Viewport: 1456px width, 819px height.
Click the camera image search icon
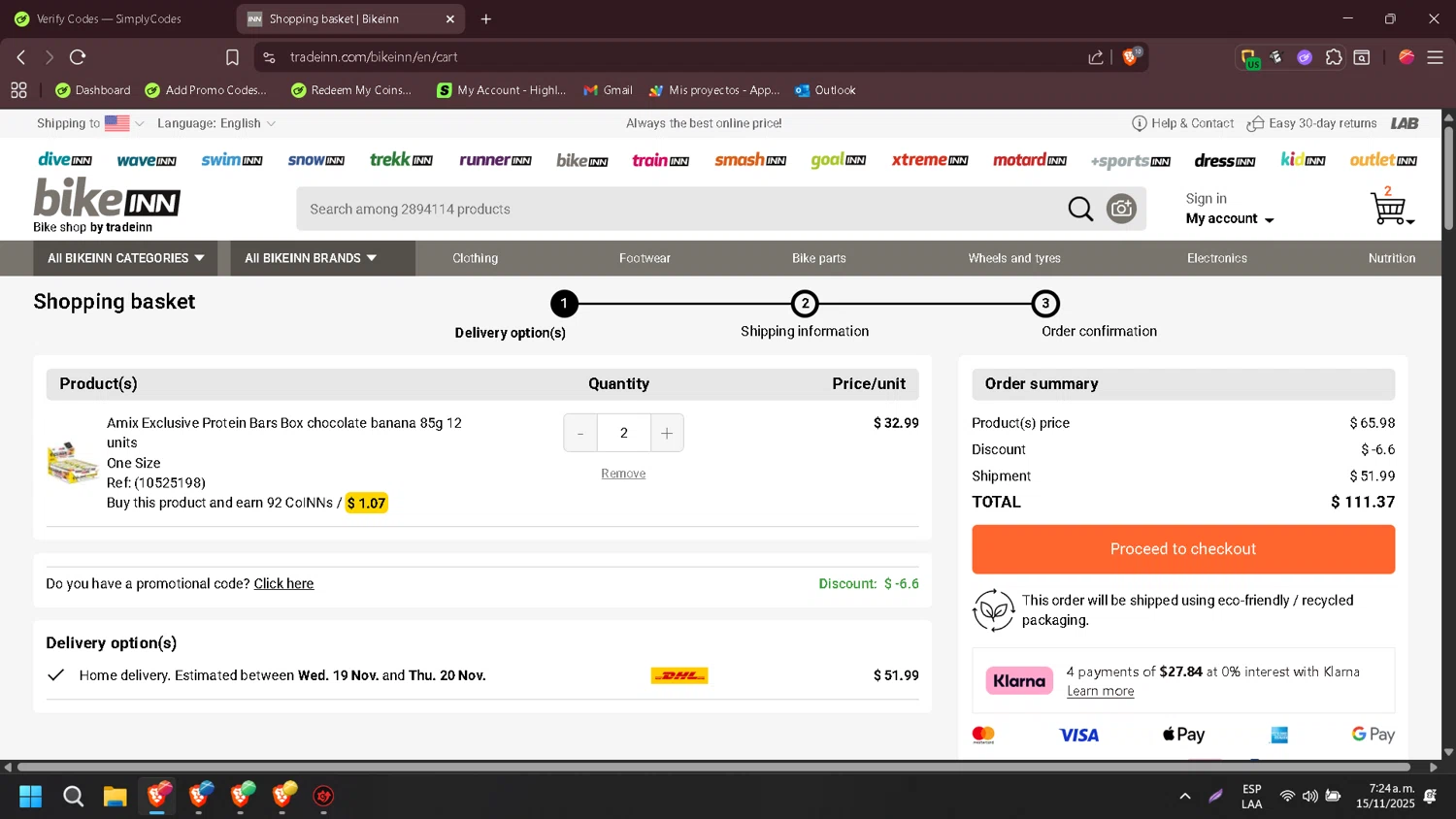point(1121,209)
